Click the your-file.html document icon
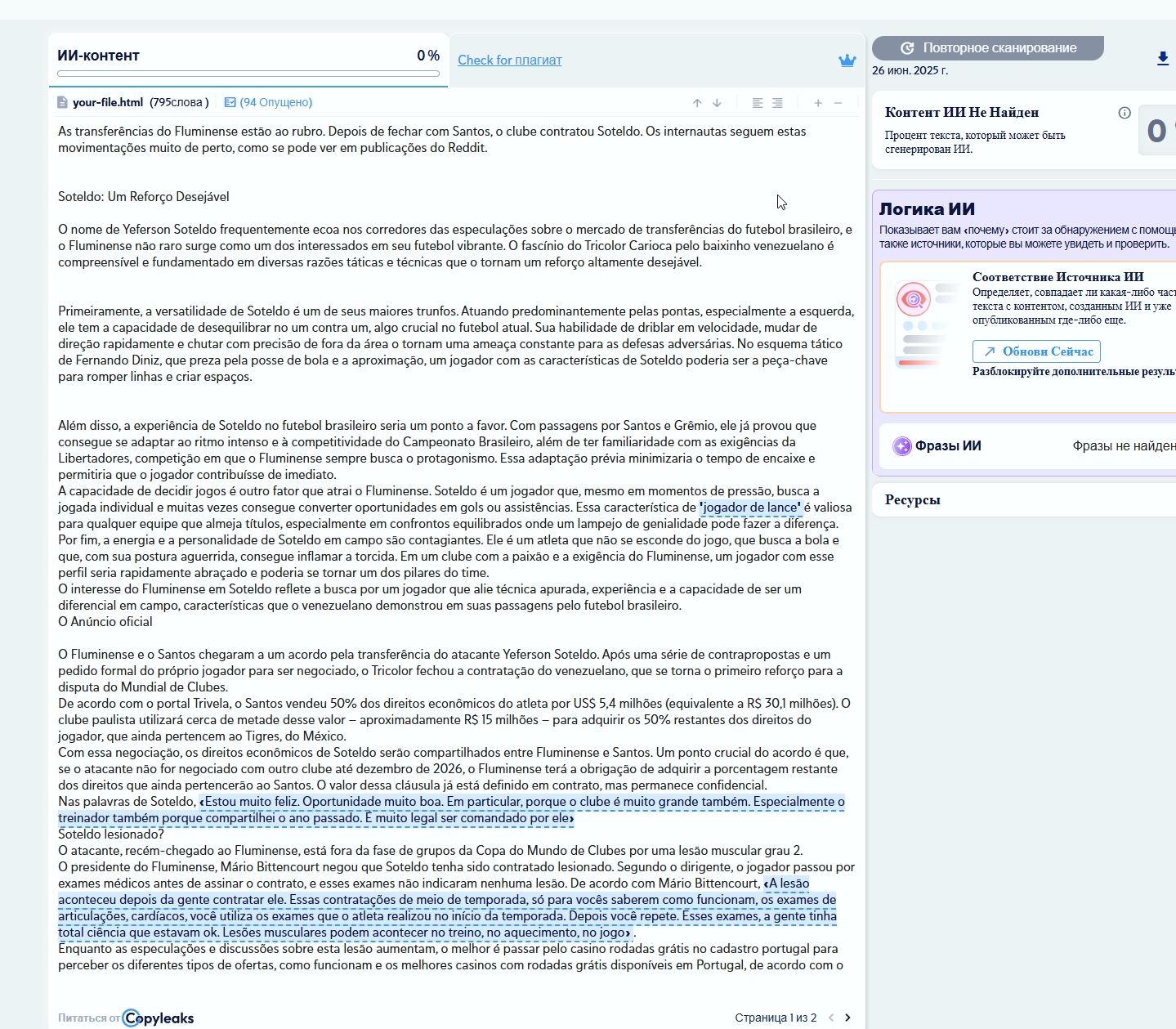1176x1029 pixels. pyautogui.click(x=62, y=102)
